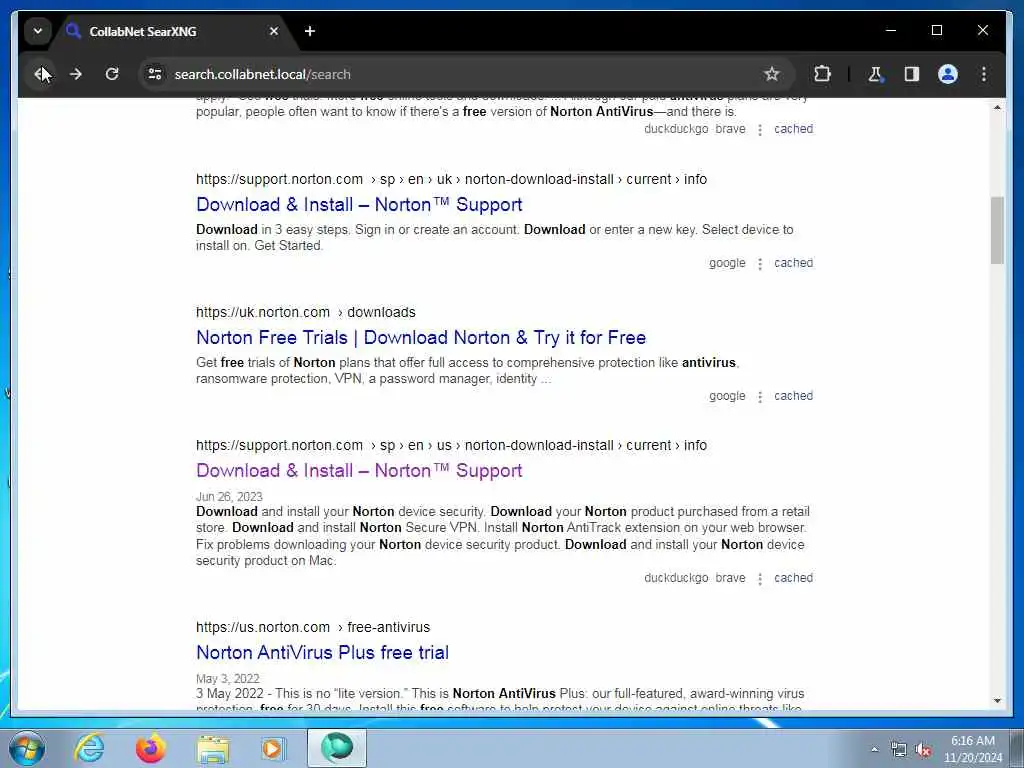
Task: Launch Firefox from taskbar
Action: [150, 748]
